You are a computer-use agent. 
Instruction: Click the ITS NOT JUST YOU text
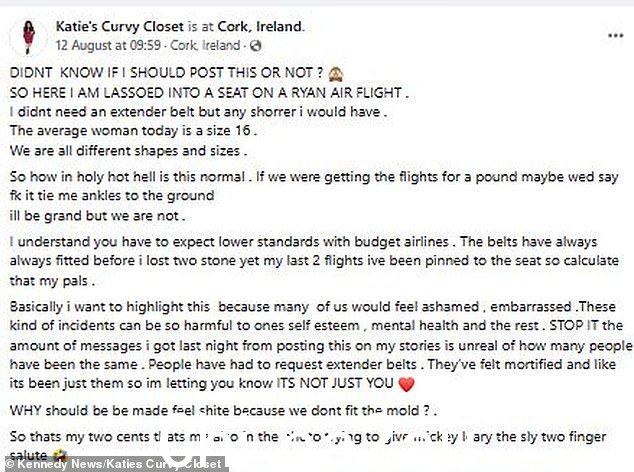point(335,383)
